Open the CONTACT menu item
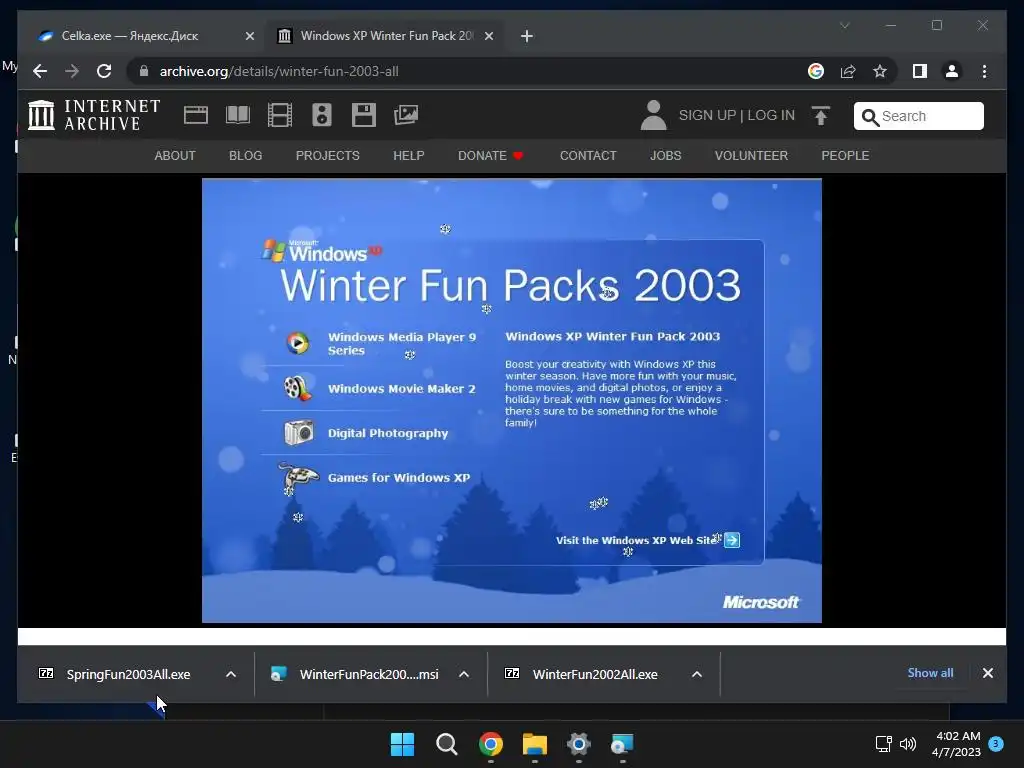 588,155
